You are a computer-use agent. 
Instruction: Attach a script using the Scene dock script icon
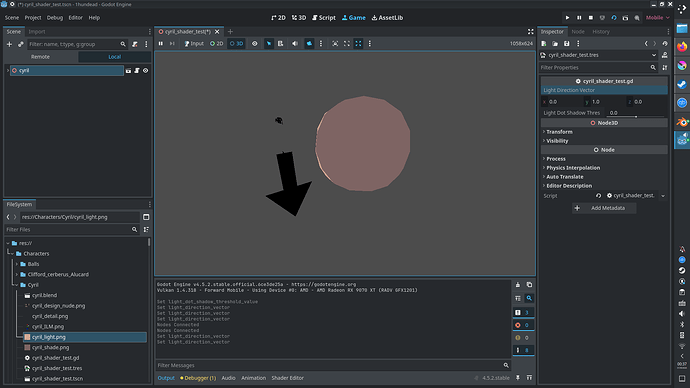135,44
